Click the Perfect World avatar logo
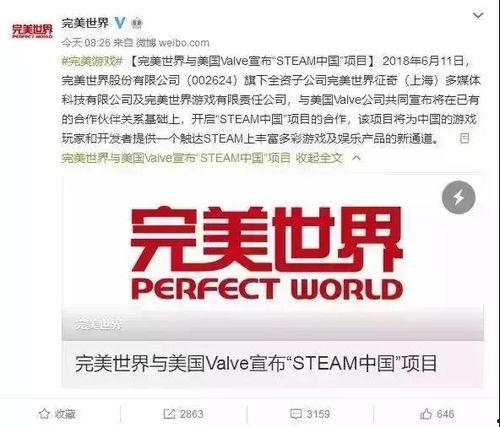Screen dimensions: 500x427 coord(32,31)
